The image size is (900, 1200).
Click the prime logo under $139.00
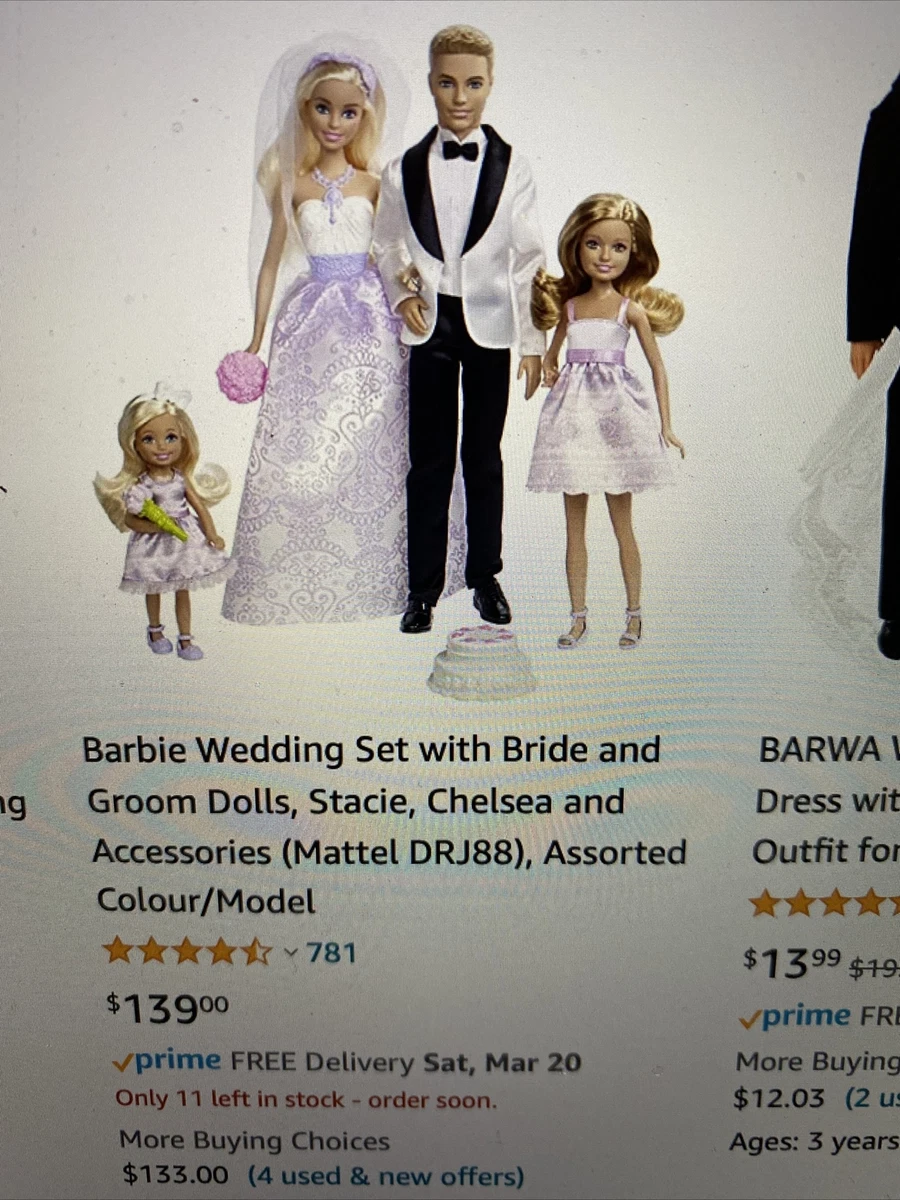pos(167,1062)
